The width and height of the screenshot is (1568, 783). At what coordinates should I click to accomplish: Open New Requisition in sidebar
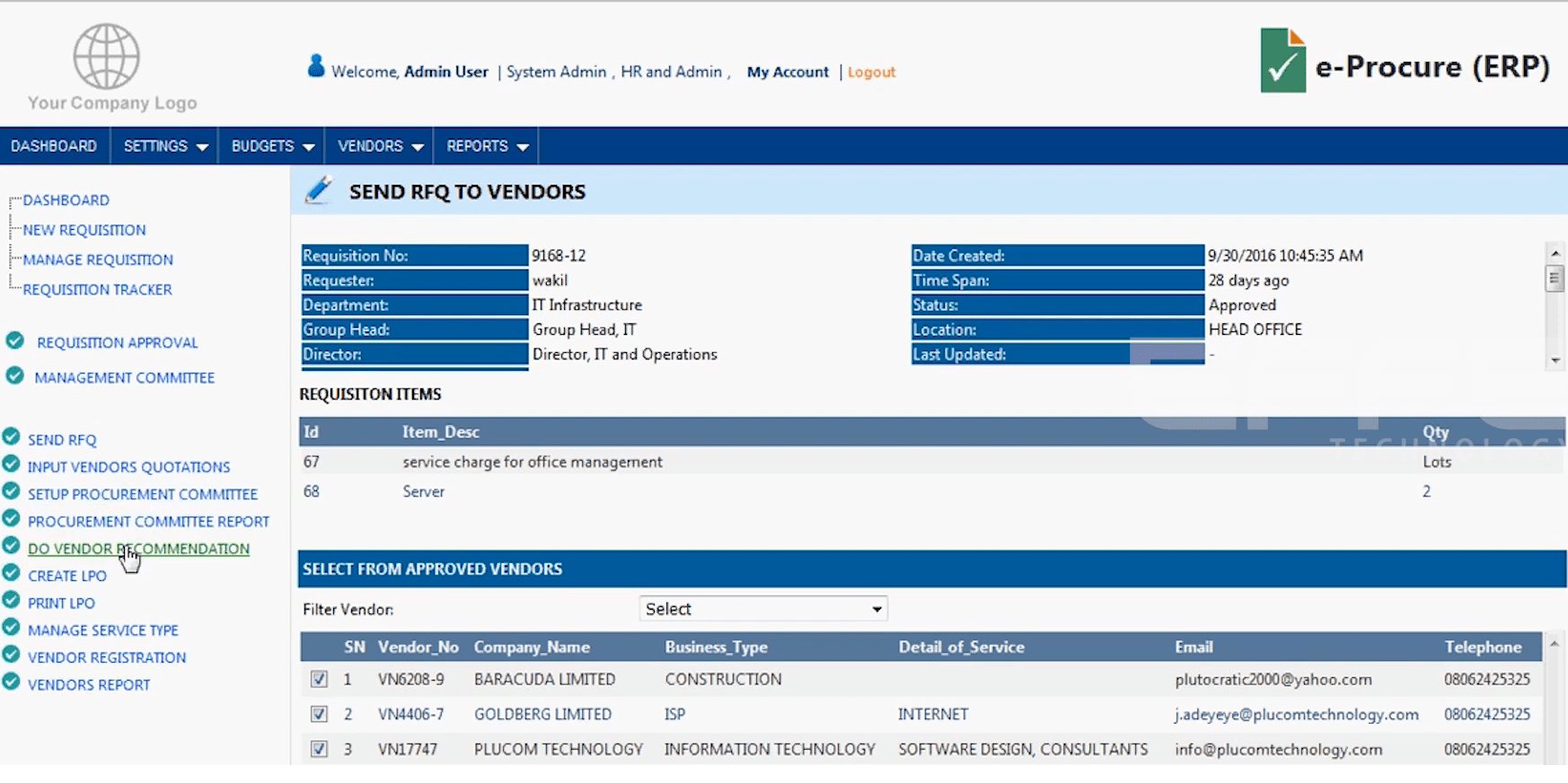click(x=84, y=230)
